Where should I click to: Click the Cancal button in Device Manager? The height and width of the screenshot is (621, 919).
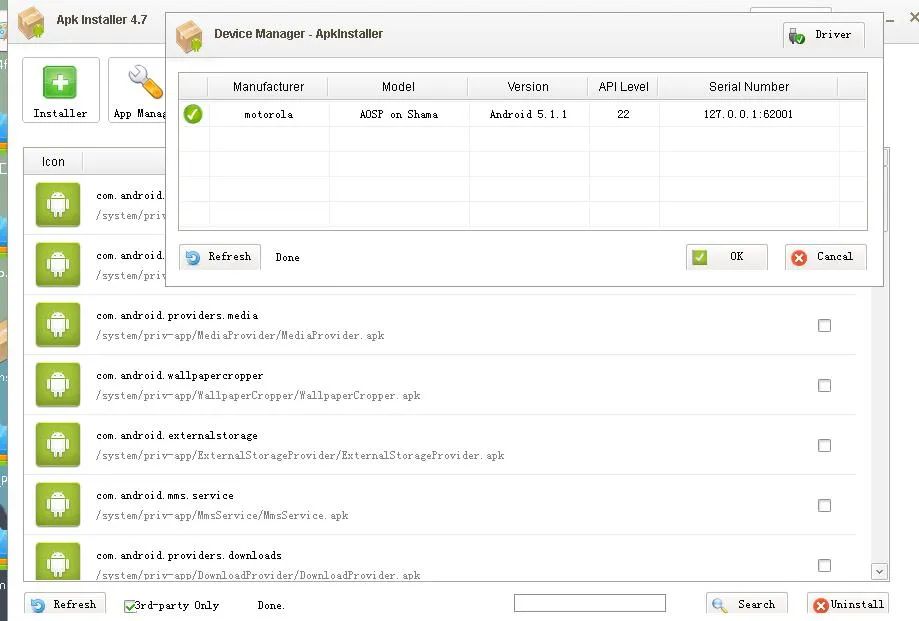pos(825,257)
